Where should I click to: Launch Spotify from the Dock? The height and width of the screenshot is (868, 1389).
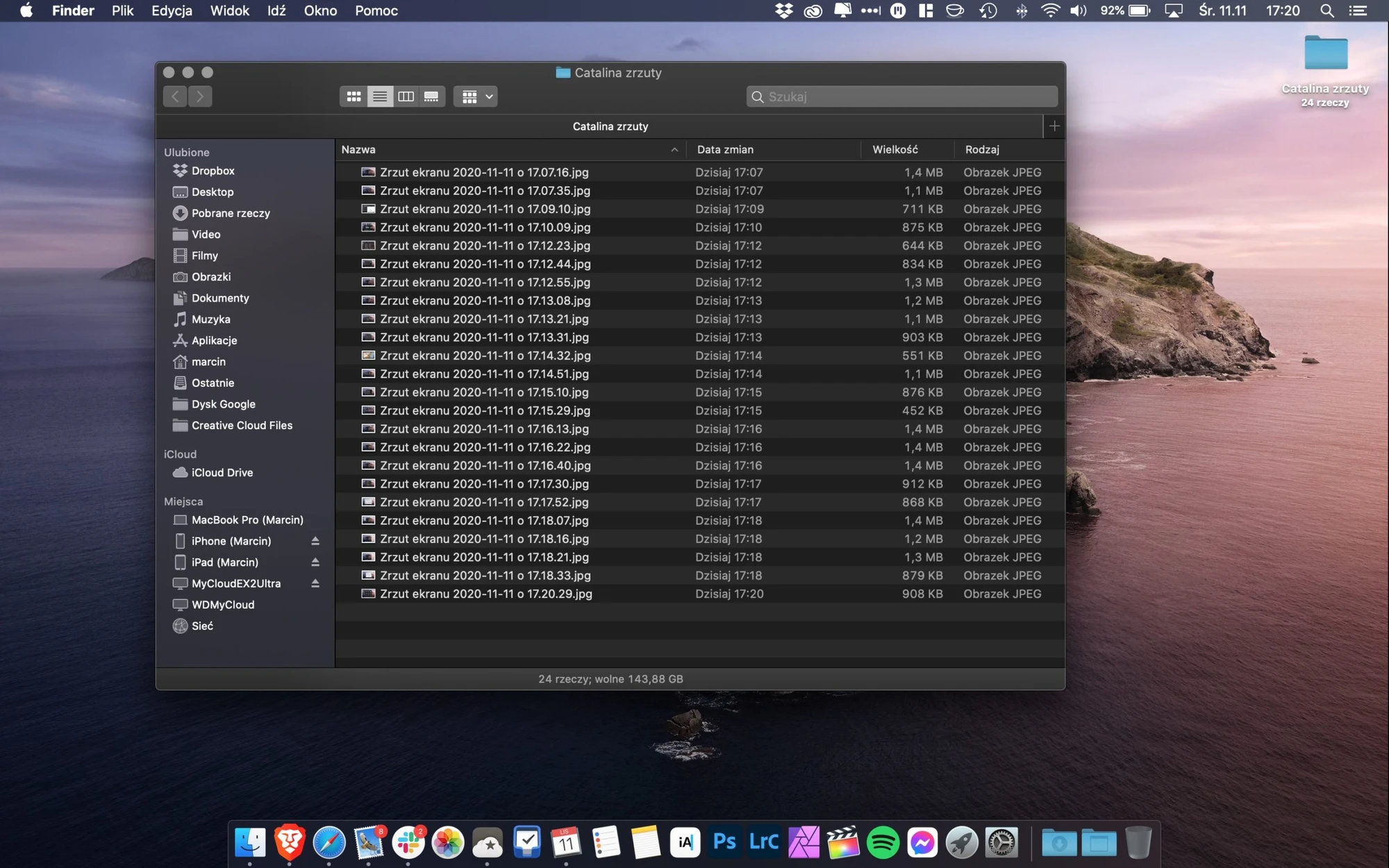tap(883, 842)
